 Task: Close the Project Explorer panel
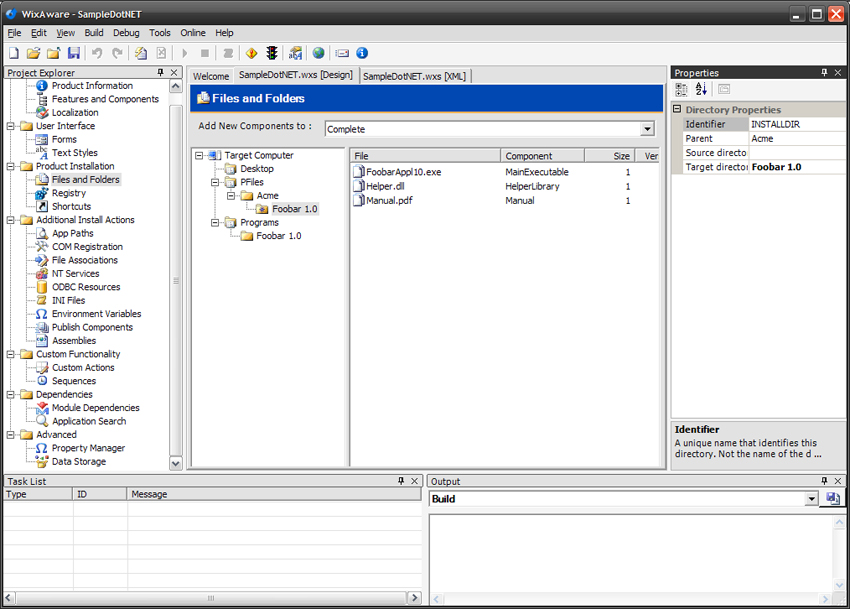click(x=174, y=72)
